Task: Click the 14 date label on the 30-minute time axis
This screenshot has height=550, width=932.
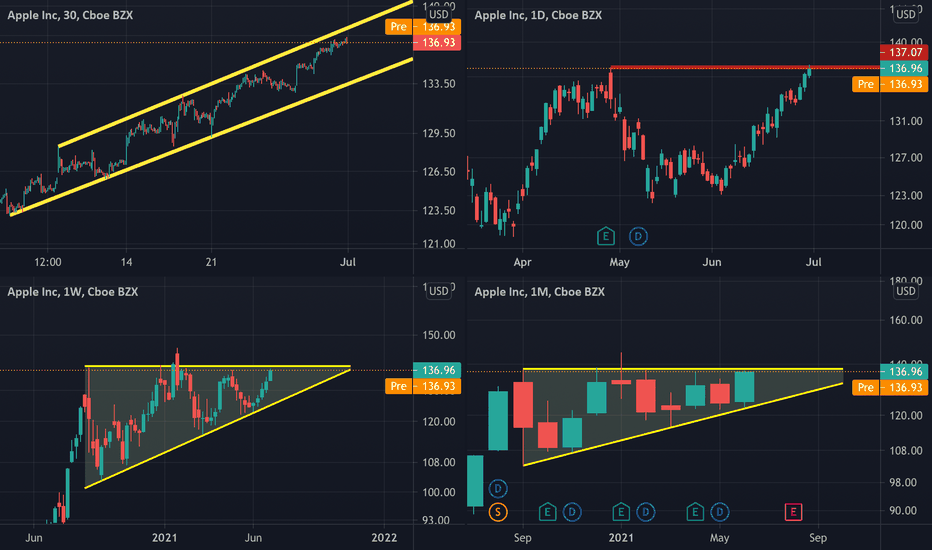Action: pyautogui.click(x=126, y=262)
